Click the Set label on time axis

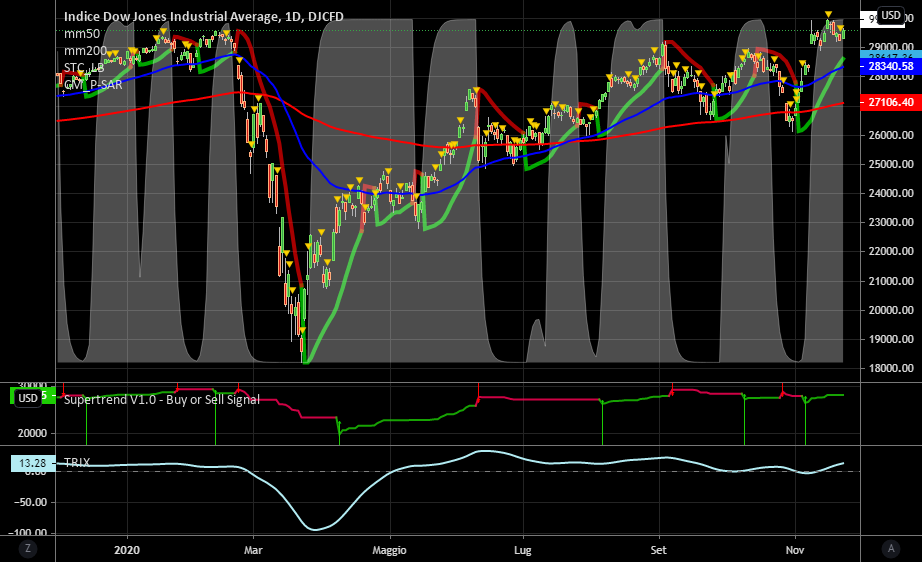(659, 550)
